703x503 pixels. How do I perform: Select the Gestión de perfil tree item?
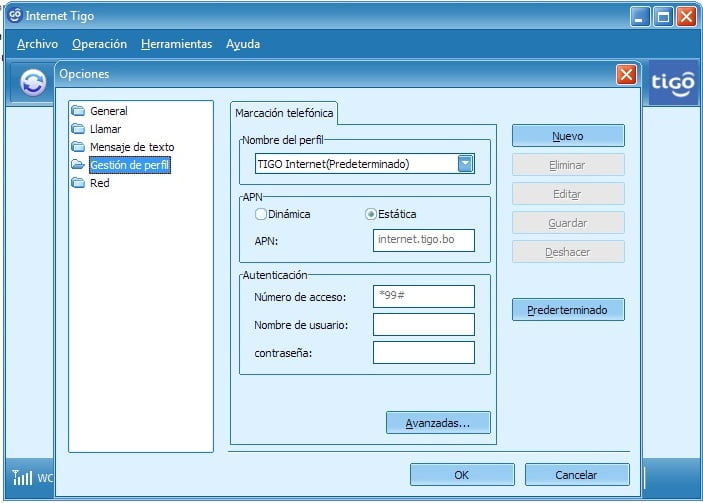coord(130,165)
